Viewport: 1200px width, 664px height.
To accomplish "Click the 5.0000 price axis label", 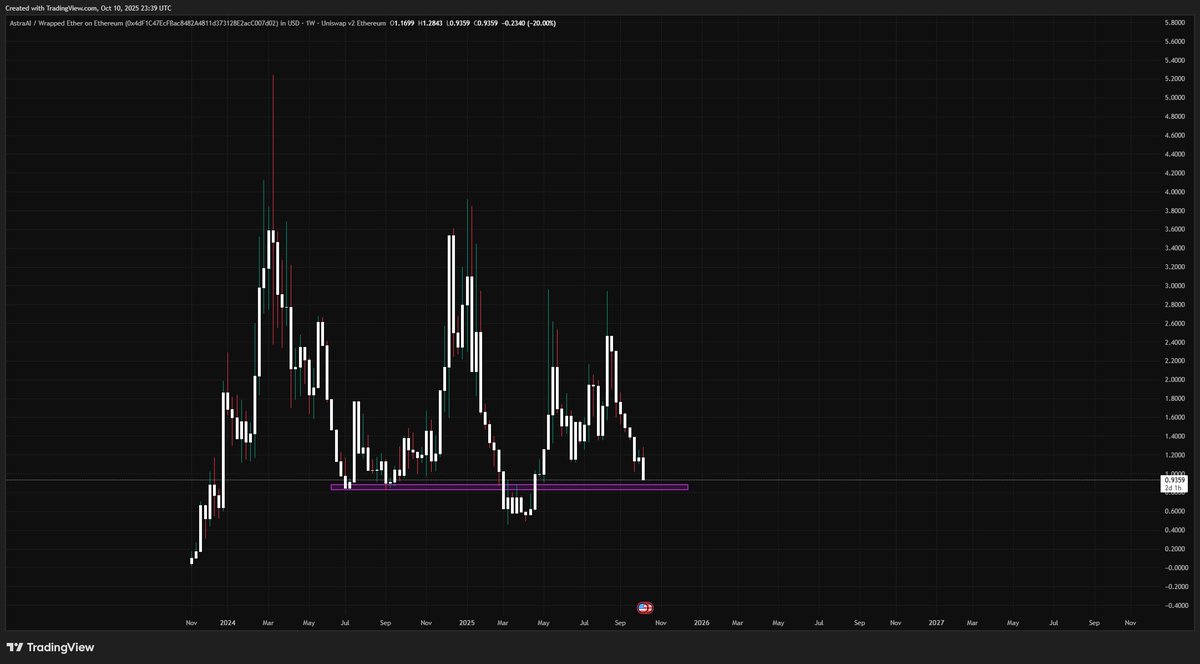I will click(1174, 98).
